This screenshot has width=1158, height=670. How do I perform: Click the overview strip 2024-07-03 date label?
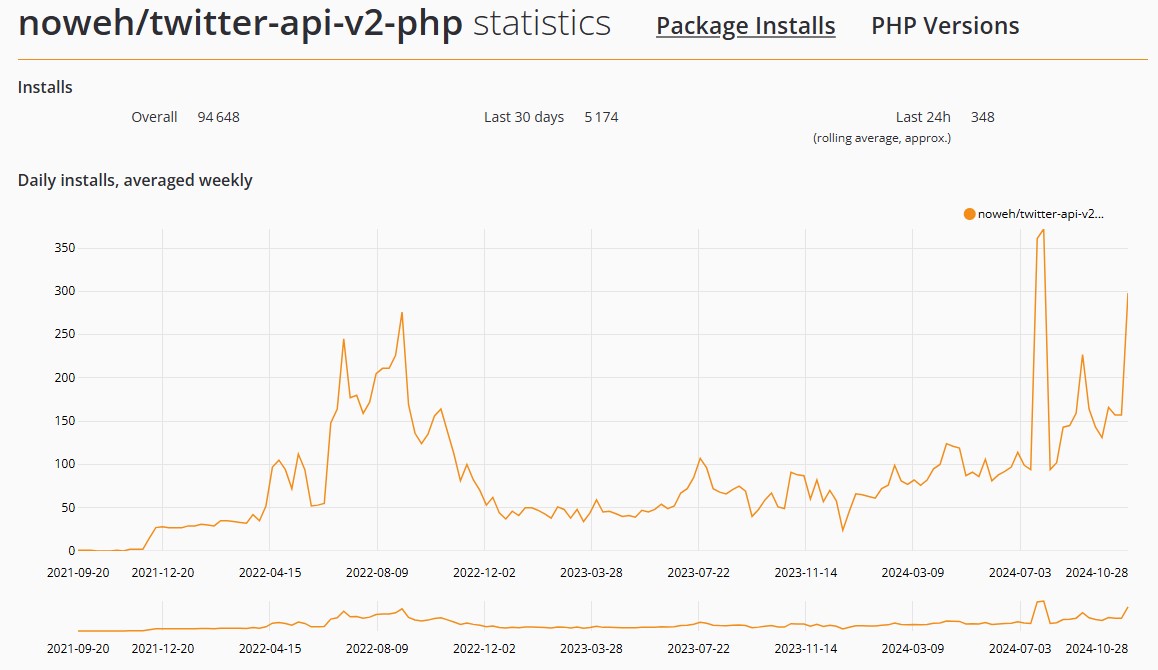(1020, 649)
